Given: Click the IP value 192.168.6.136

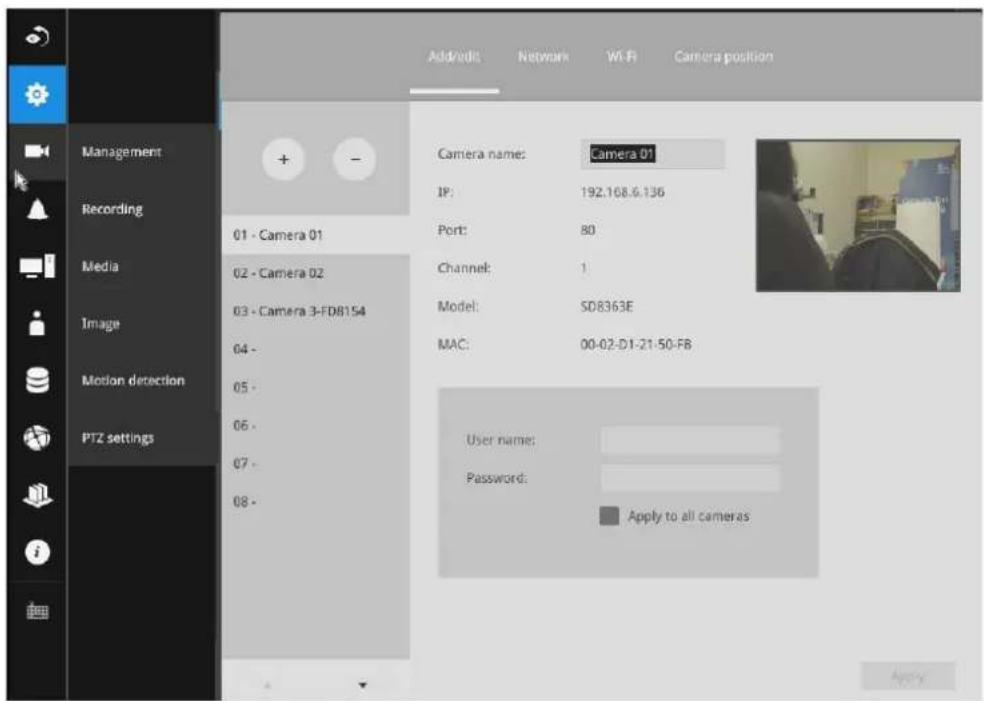Looking at the screenshot, I should tap(622, 192).
